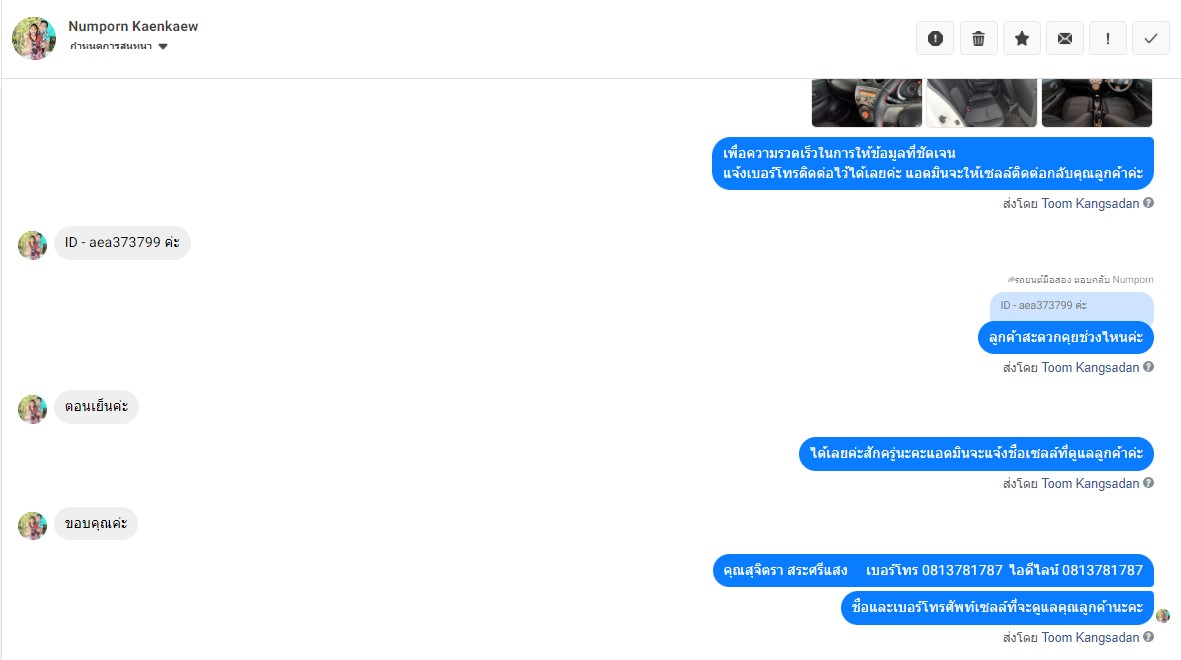Click help icon below phone number message
This screenshot has width=1181, height=660.
[x=1149, y=637]
